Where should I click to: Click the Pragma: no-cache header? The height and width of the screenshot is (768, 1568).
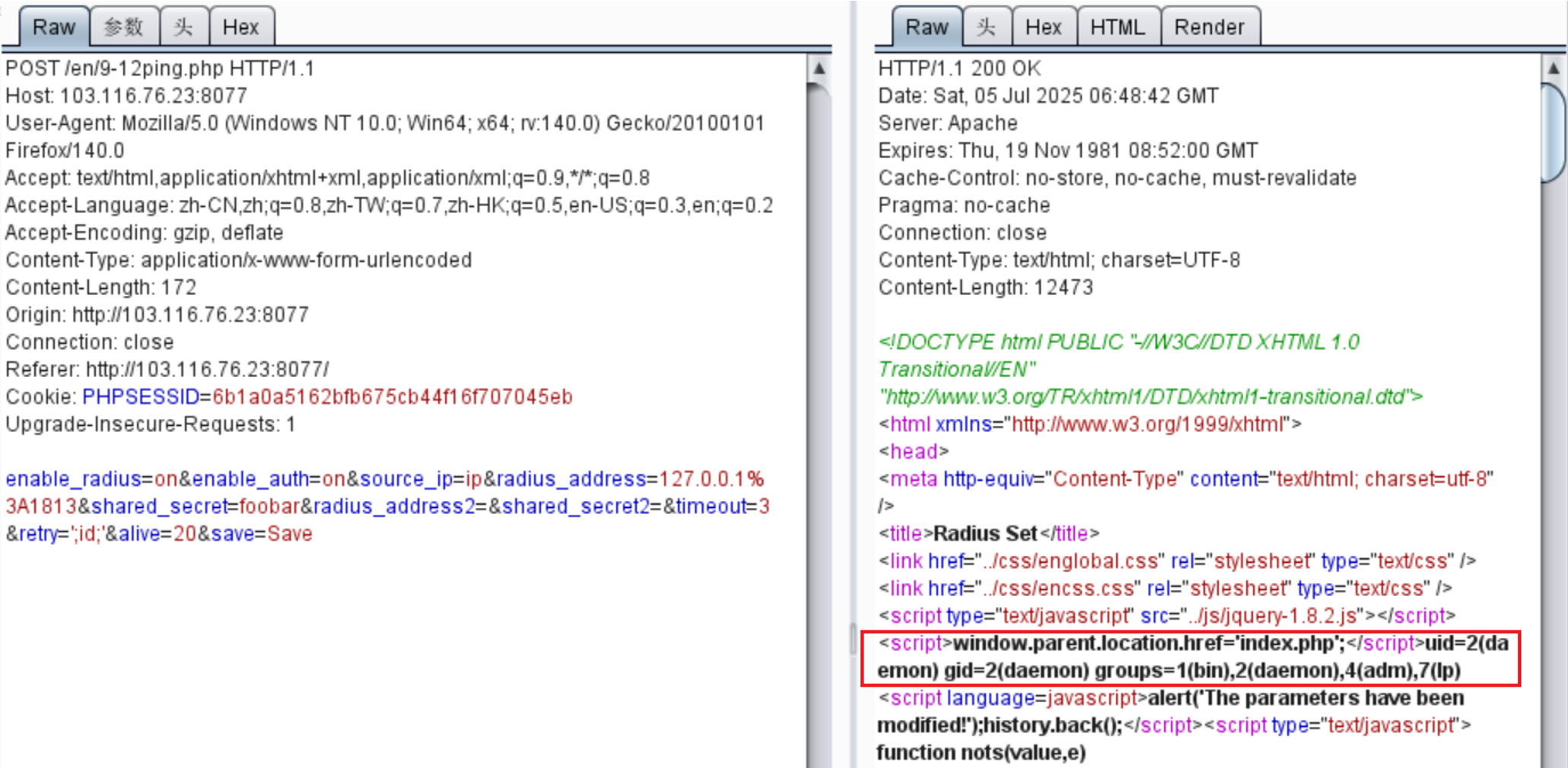pos(964,205)
